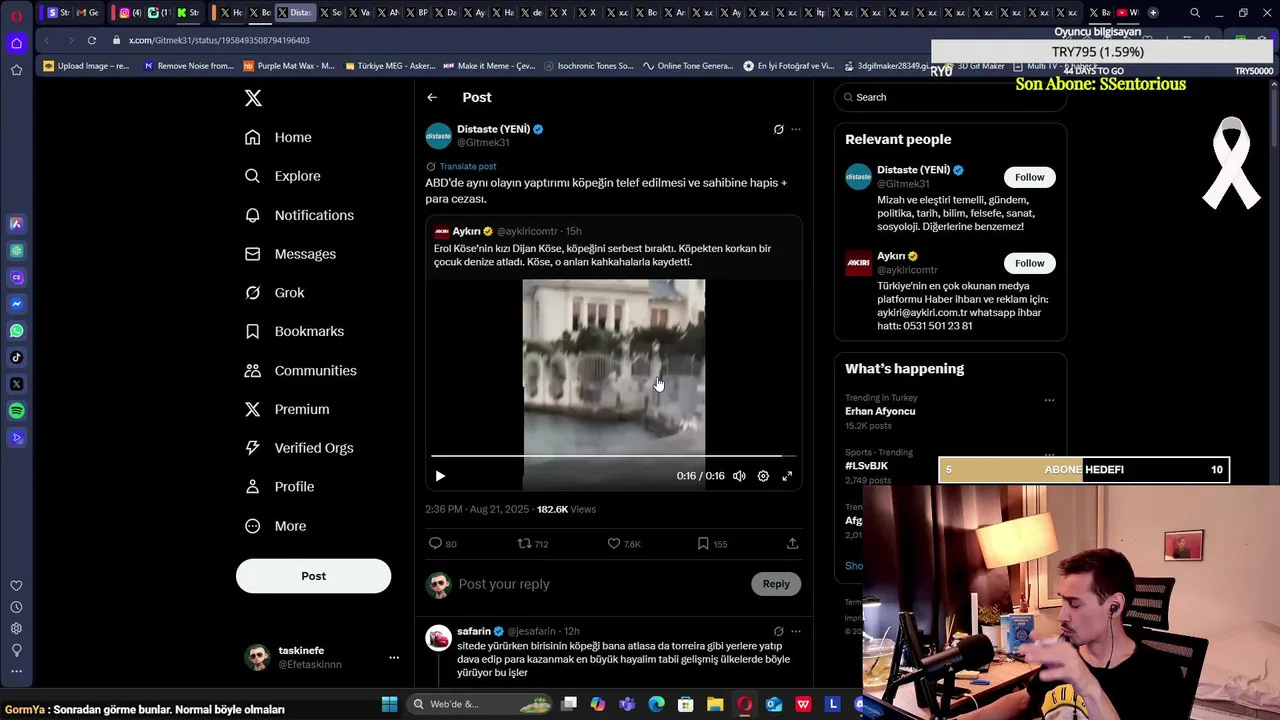Open the three-dot menu on main post
The width and height of the screenshot is (1280, 720).
(x=796, y=129)
